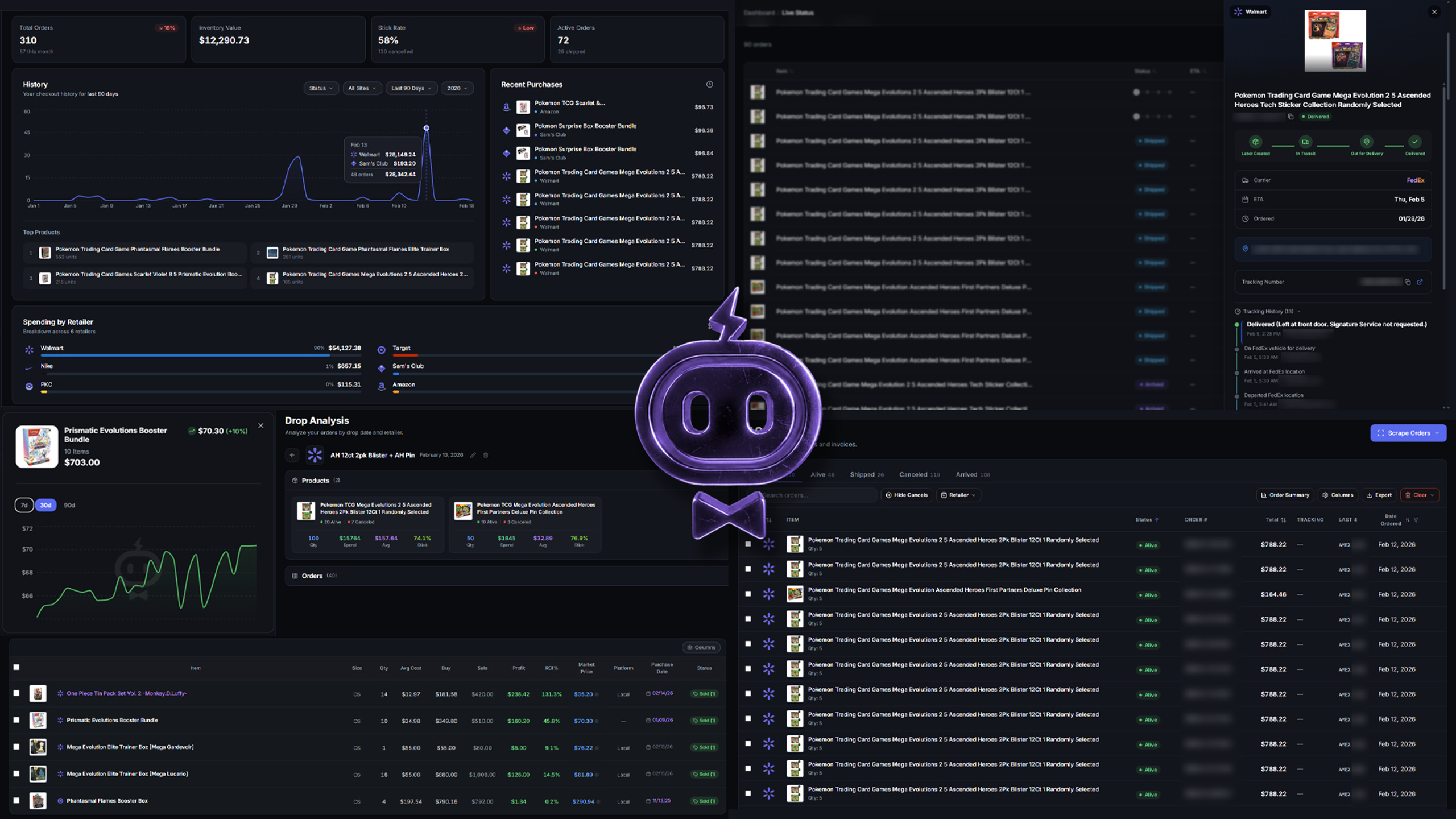Viewport: 1456px width, 819px height.
Task: Open the Date Ordered filter funnel
Action: coord(1416,520)
